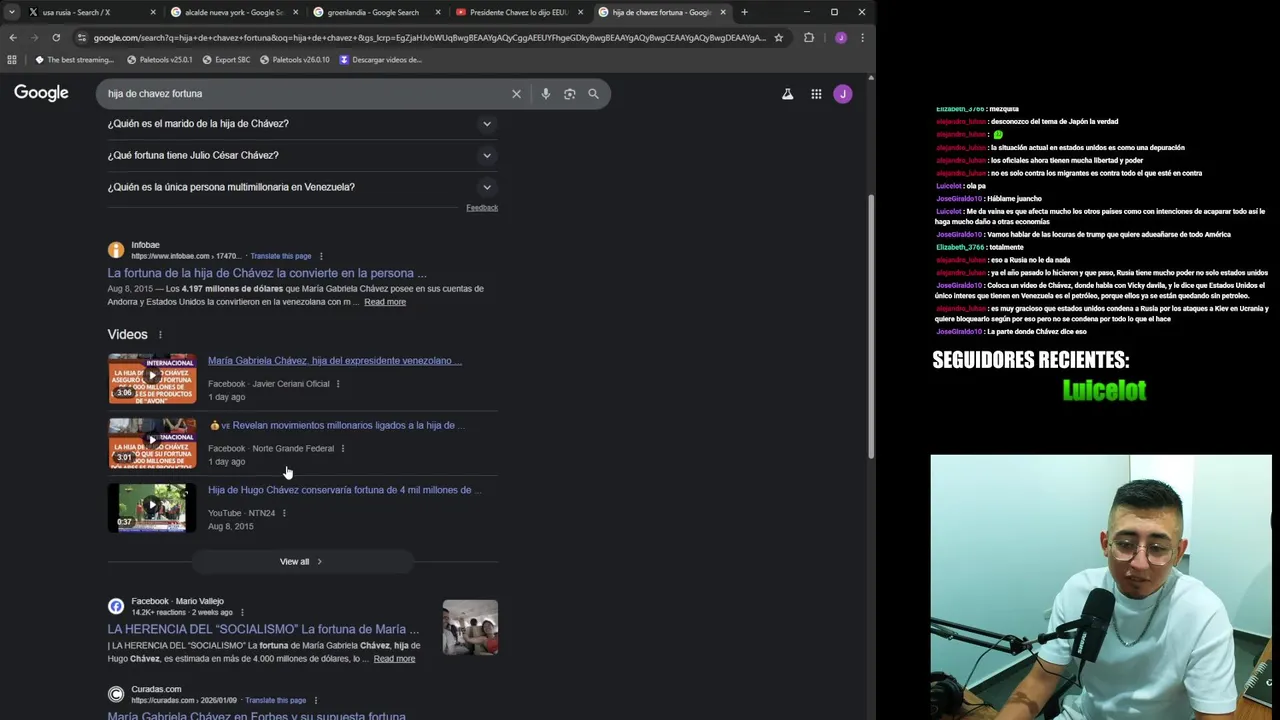Image resolution: width=1280 pixels, height=720 pixels.
Task: Open the bookmarks bar apps grid
Action: coord(12,60)
